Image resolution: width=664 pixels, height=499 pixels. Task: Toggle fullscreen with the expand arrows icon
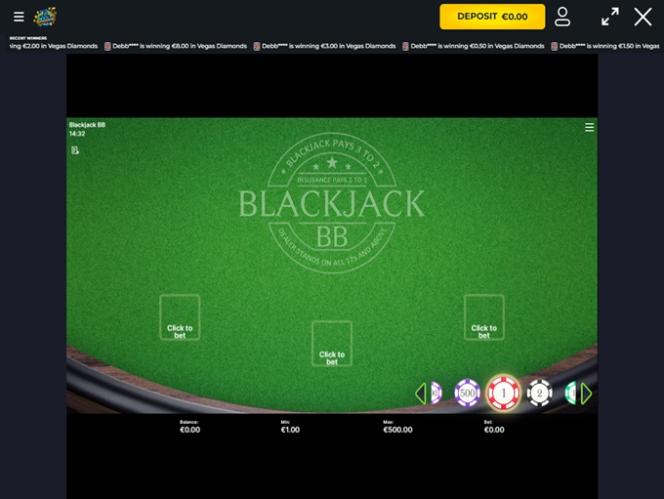(610, 17)
